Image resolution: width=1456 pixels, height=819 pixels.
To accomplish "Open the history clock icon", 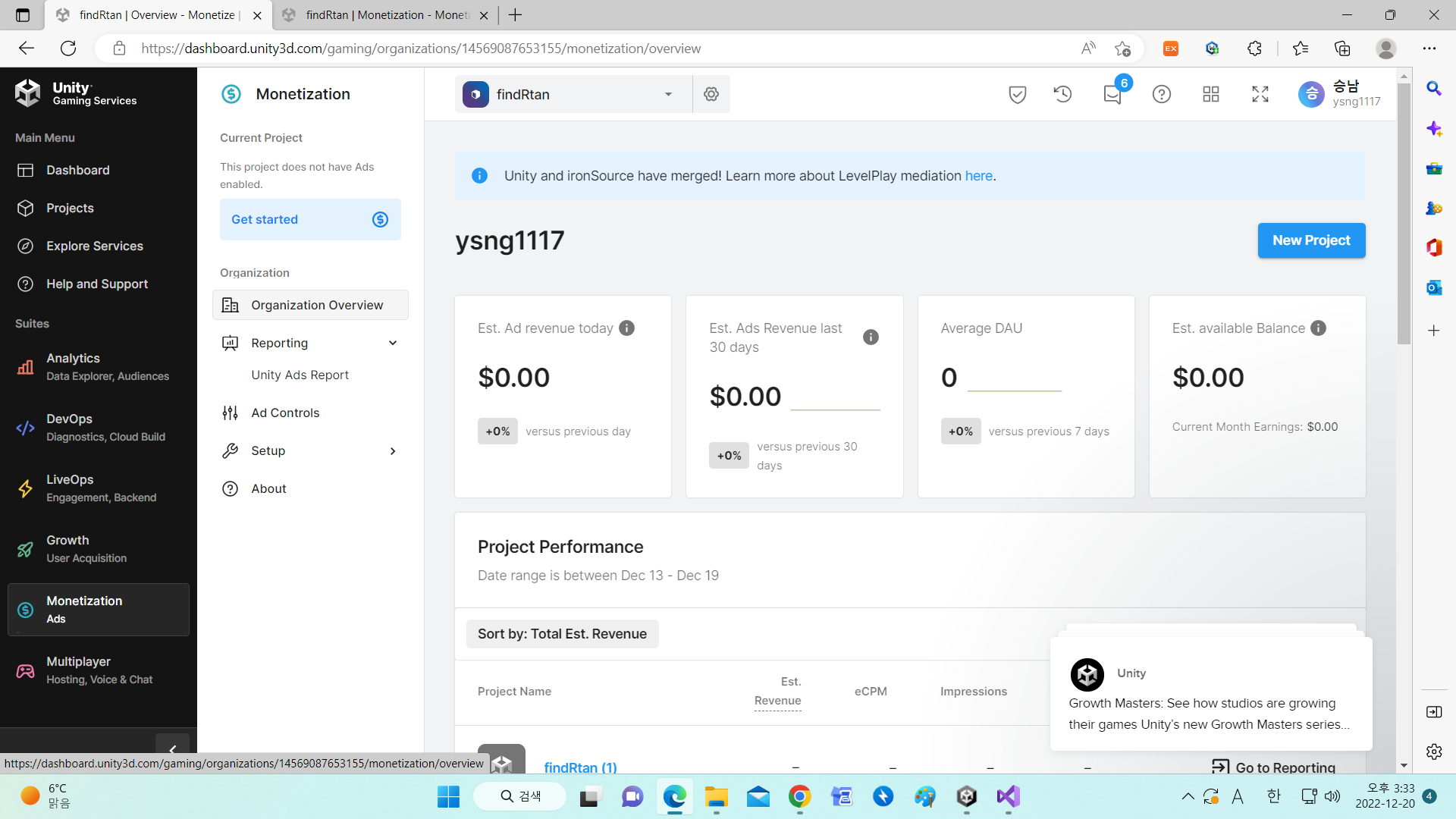I will click(x=1062, y=94).
